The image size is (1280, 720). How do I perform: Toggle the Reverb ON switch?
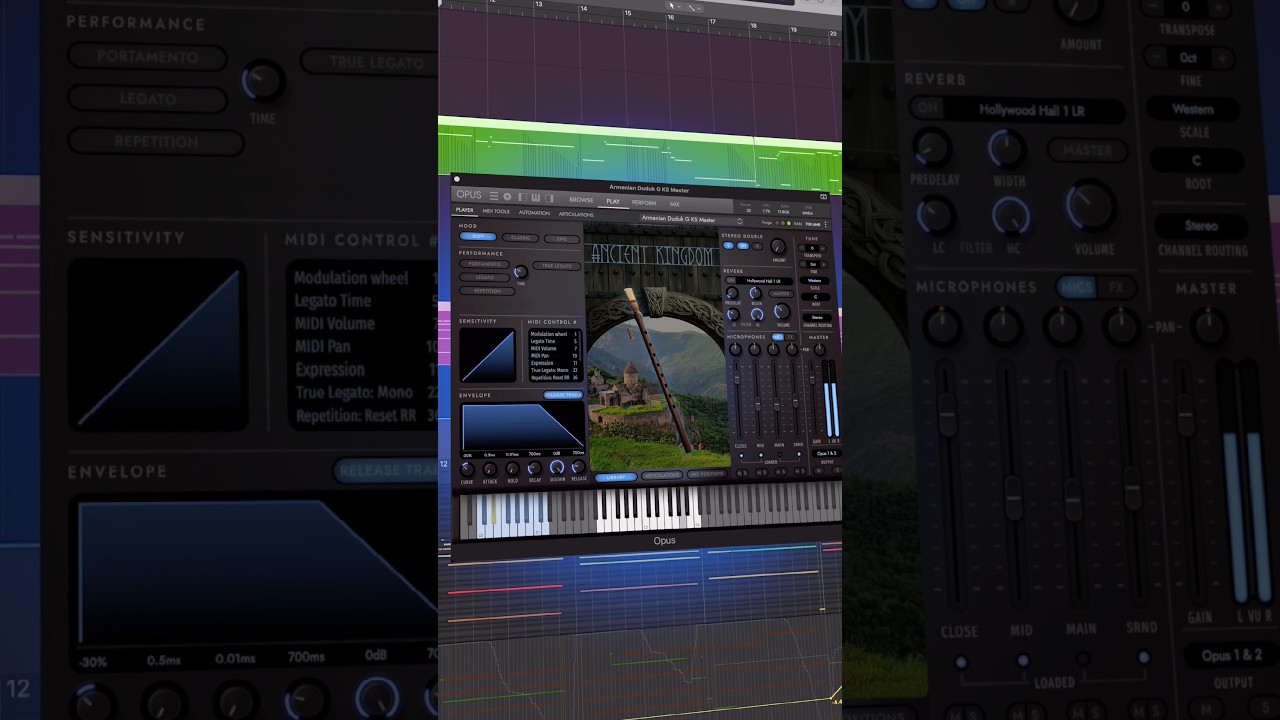coord(730,280)
